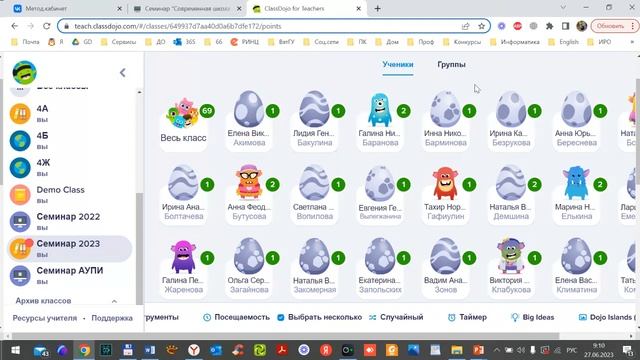The width and height of the screenshot is (640, 360).
Task: Click Ирина Безрукова's egg avatar
Action: pyautogui.click(x=511, y=109)
